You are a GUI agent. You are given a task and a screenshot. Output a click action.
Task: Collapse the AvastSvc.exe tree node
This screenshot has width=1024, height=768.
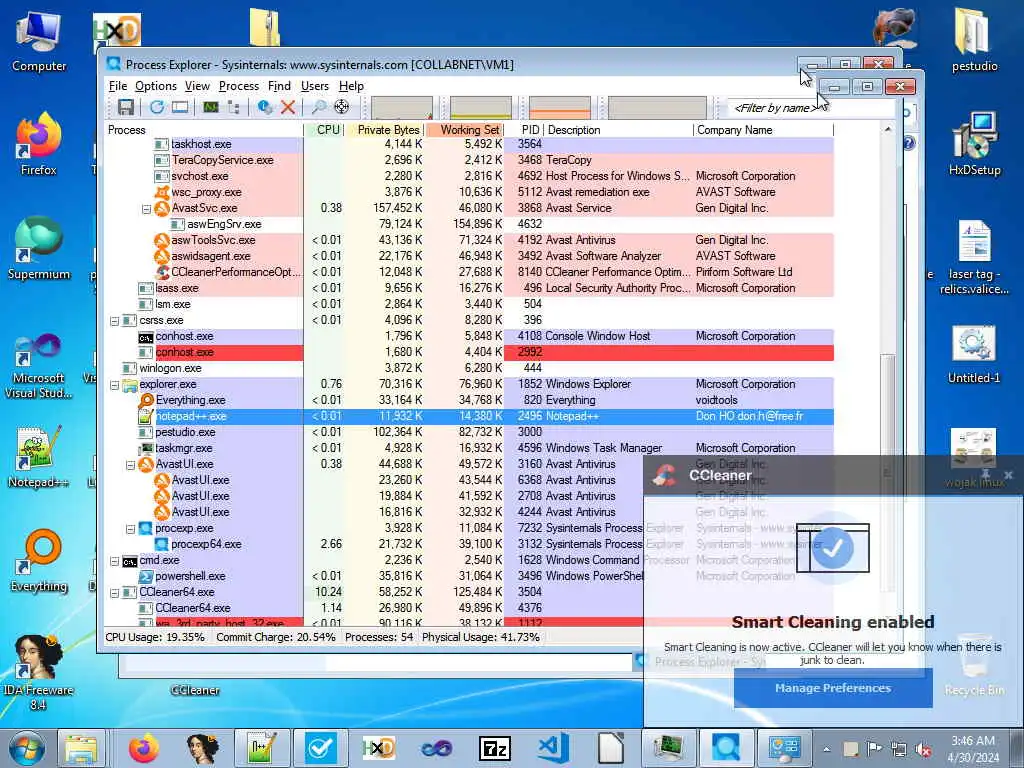click(x=146, y=209)
